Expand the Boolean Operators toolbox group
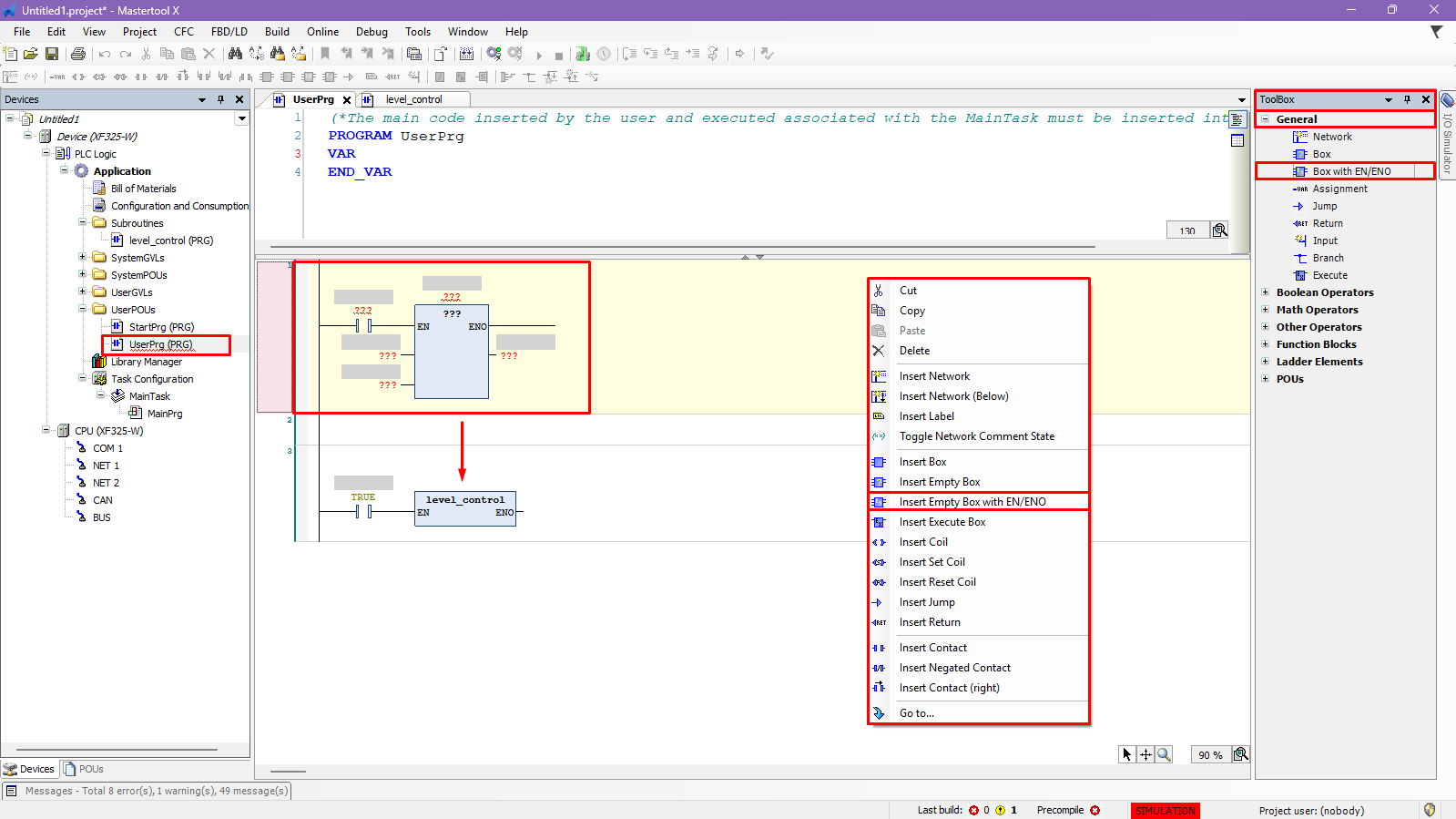The width and height of the screenshot is (1456, 819). click(x=1265, y=292)
